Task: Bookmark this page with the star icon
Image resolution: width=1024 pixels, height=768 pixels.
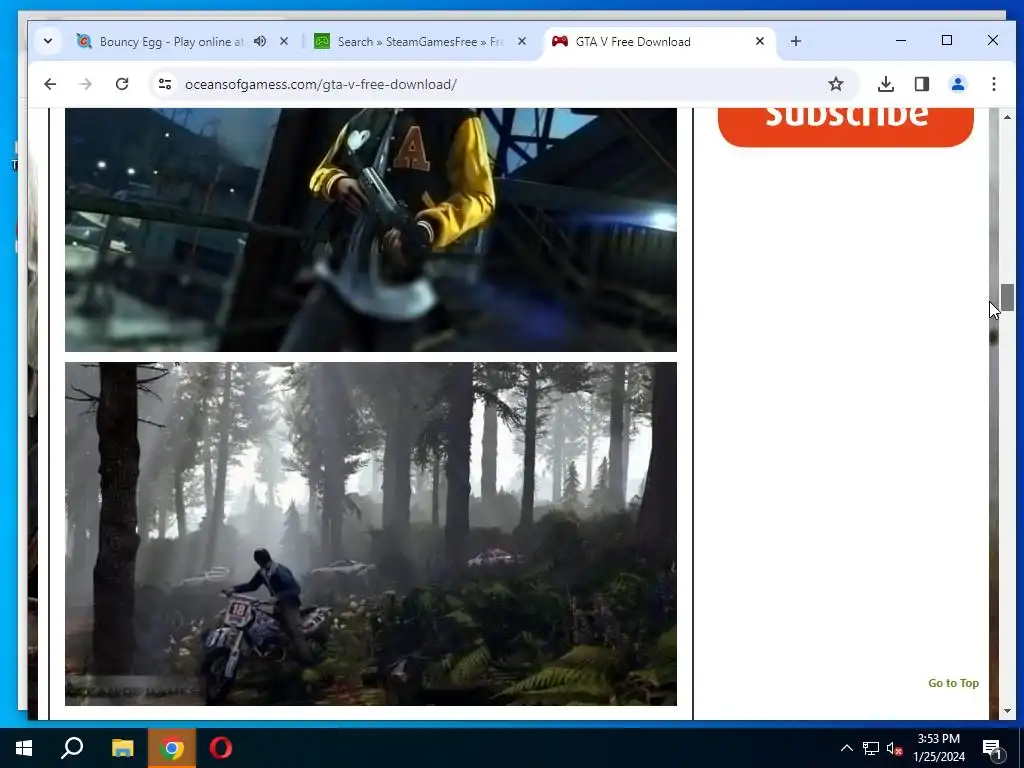Action: 836,84
